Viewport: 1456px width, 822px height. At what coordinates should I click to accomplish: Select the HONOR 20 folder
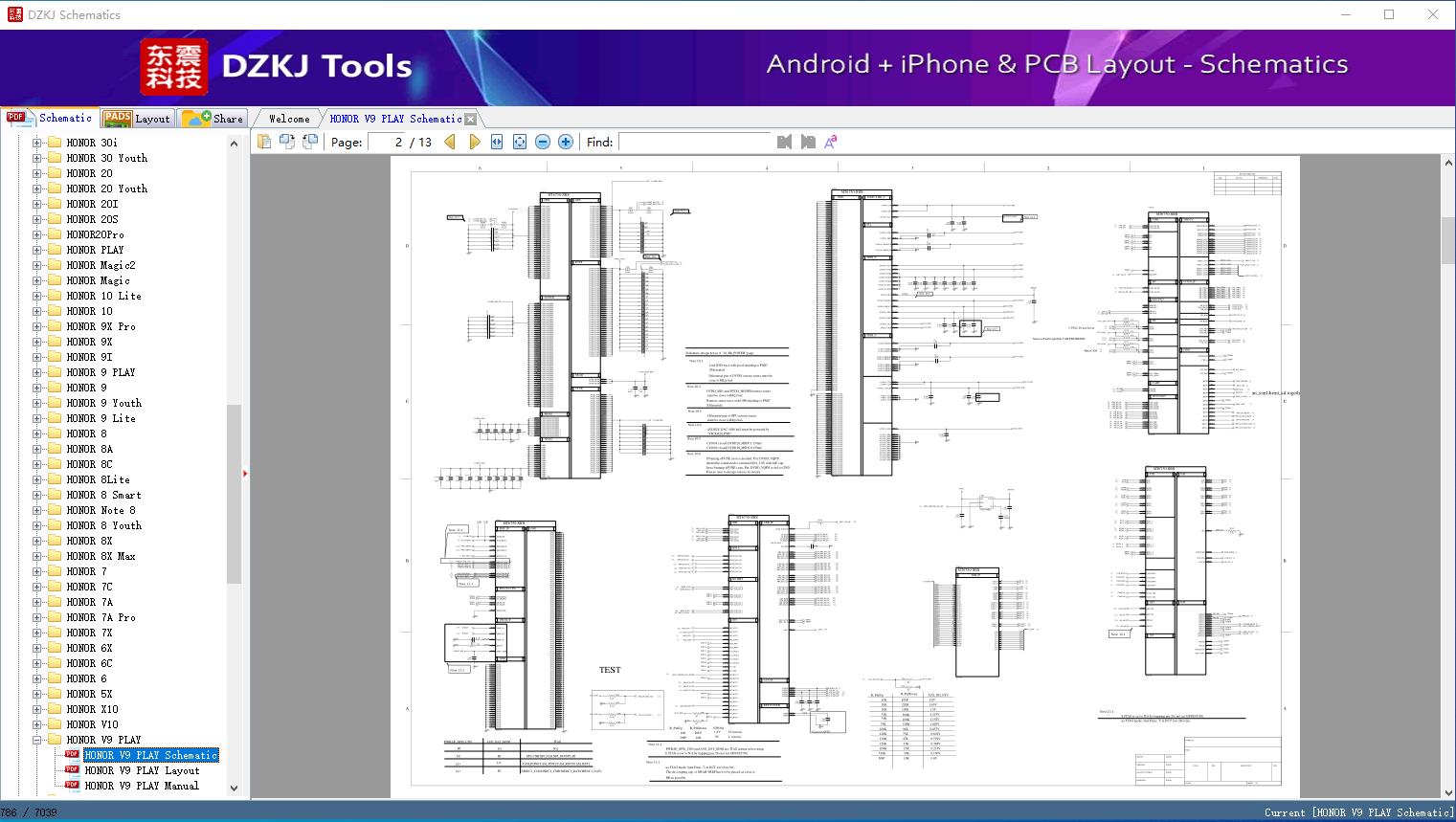pyautogui.click(x=89, y=173)
